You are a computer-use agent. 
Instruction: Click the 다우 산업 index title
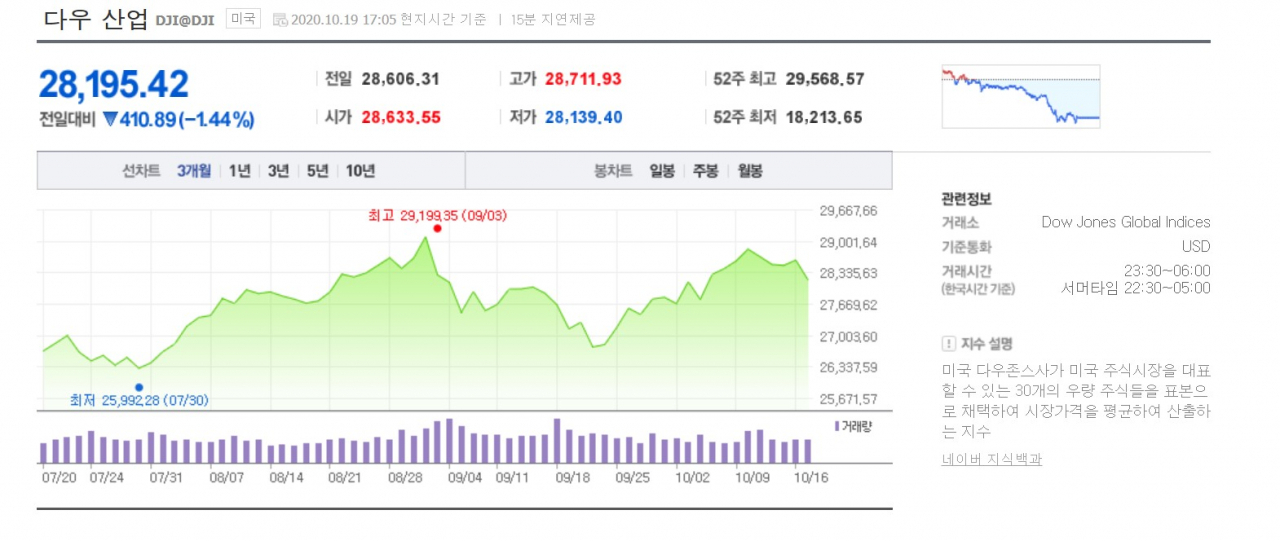(x=96, y=19)
